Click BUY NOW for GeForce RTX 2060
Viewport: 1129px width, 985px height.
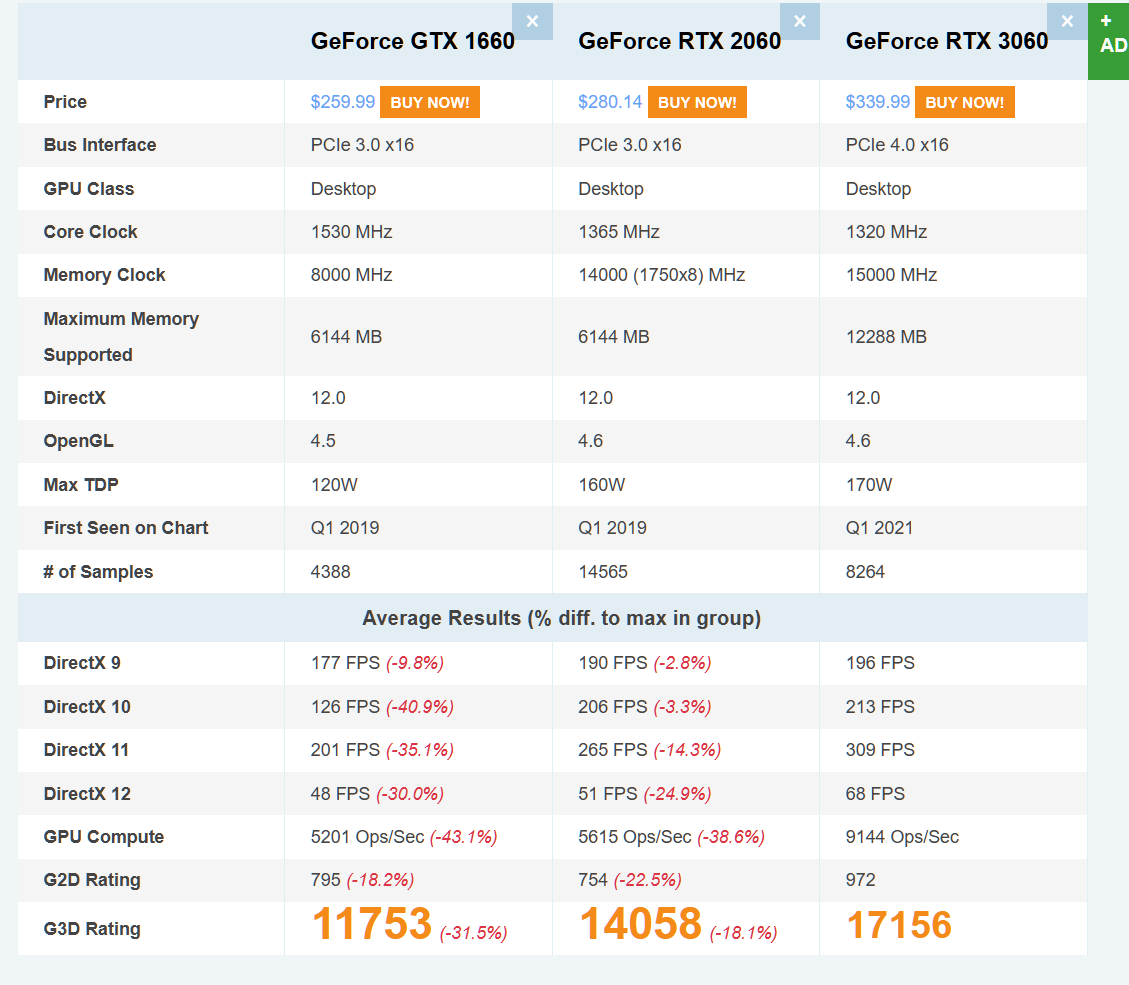coord(697,102)
